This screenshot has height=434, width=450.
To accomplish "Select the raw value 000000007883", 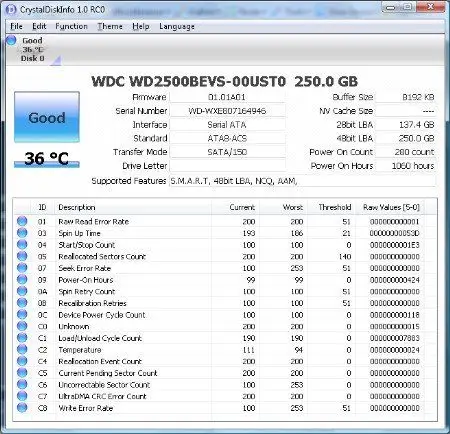I will (394, 338).
